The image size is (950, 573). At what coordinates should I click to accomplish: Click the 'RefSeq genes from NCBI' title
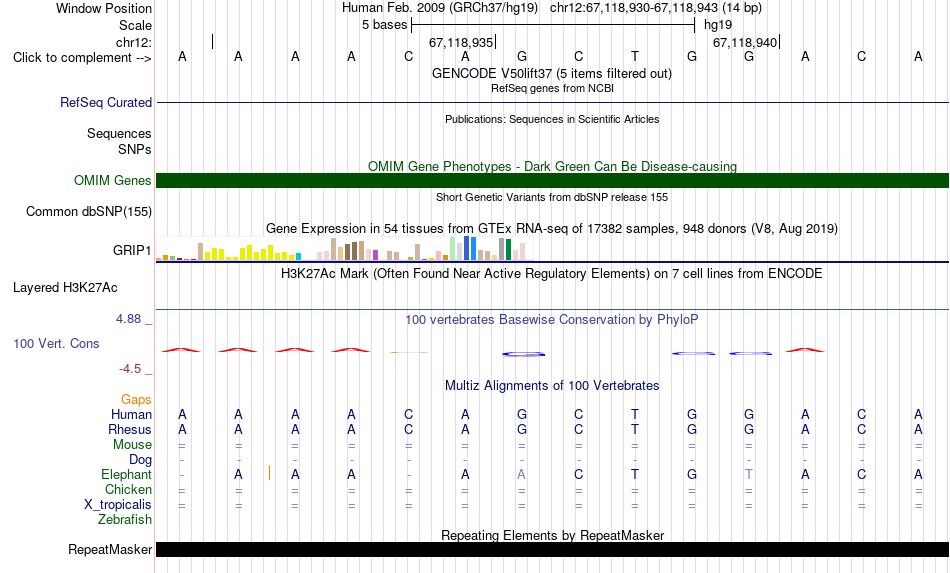552,88
